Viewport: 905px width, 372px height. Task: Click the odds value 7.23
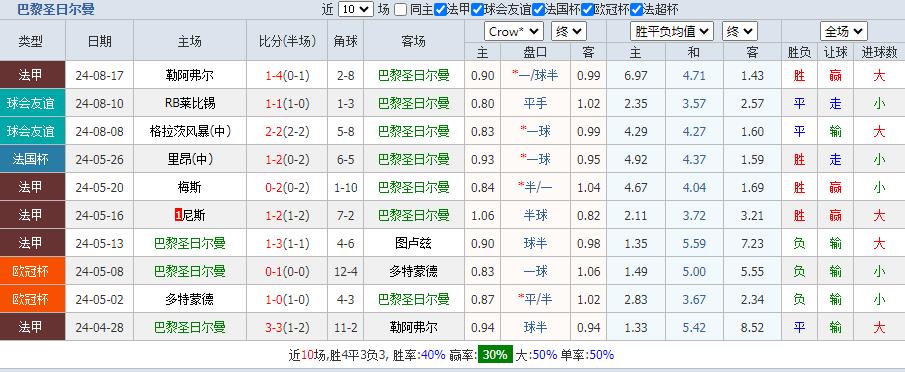(x=752, y=243)
